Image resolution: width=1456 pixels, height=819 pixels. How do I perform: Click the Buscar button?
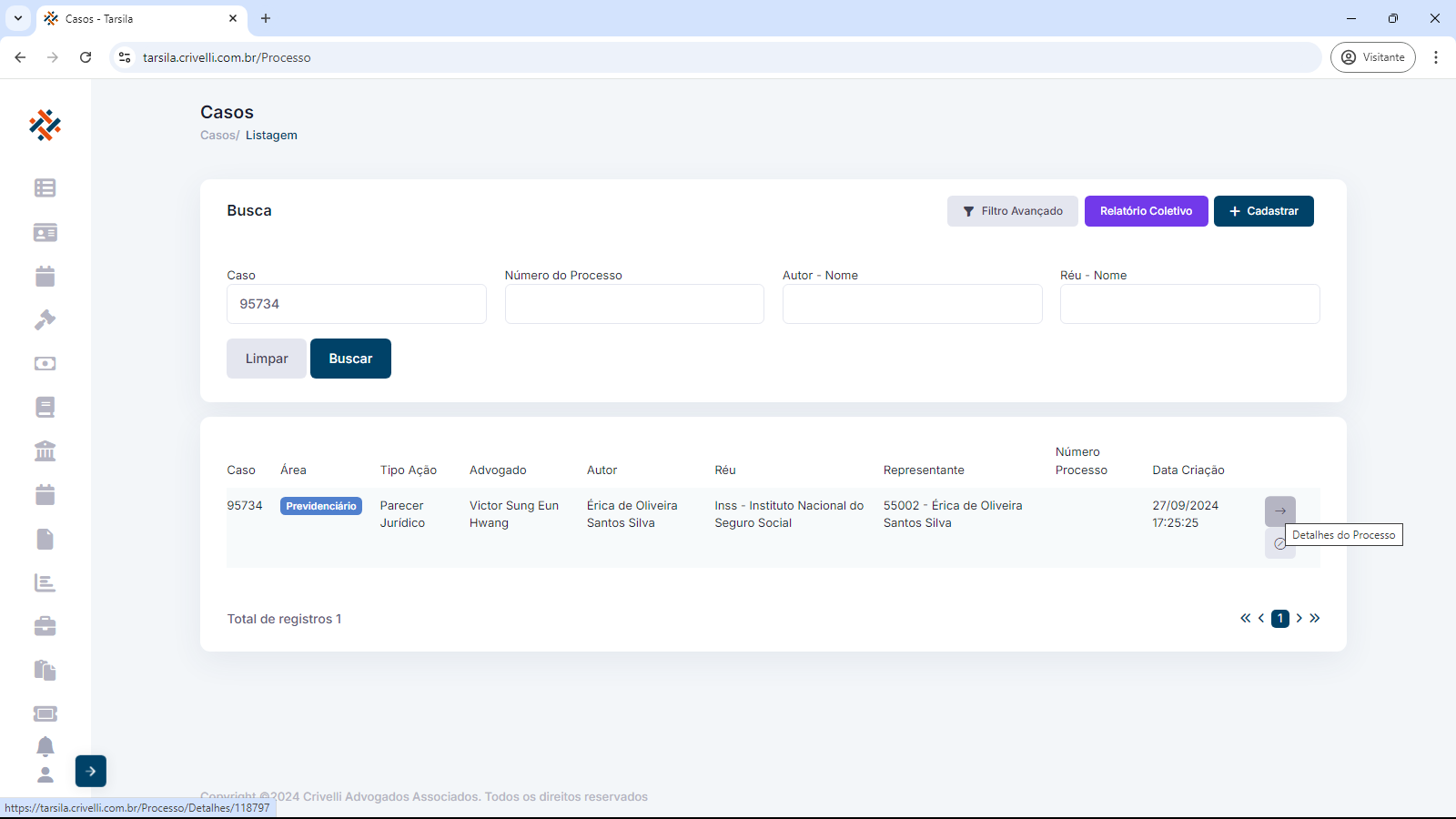(350, 359)
